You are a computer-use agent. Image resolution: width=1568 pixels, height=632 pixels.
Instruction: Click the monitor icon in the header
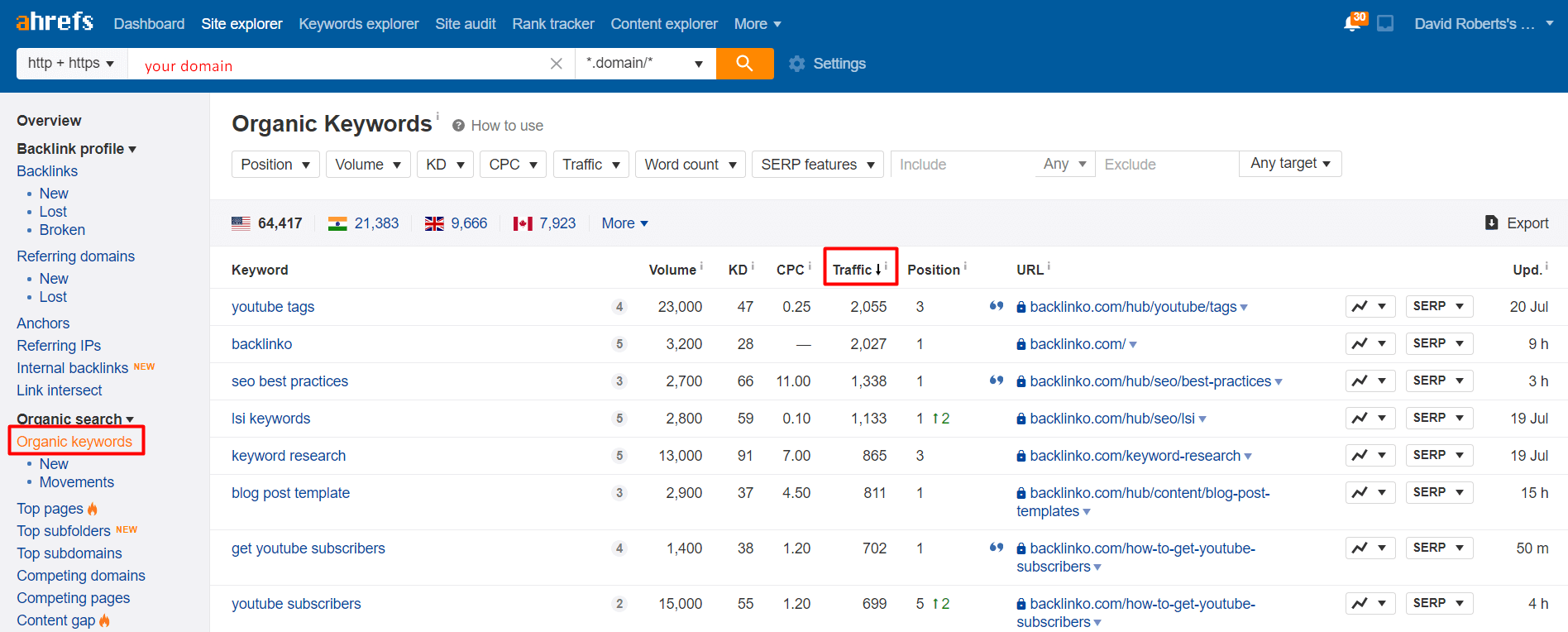click(x=1385, y=23)
